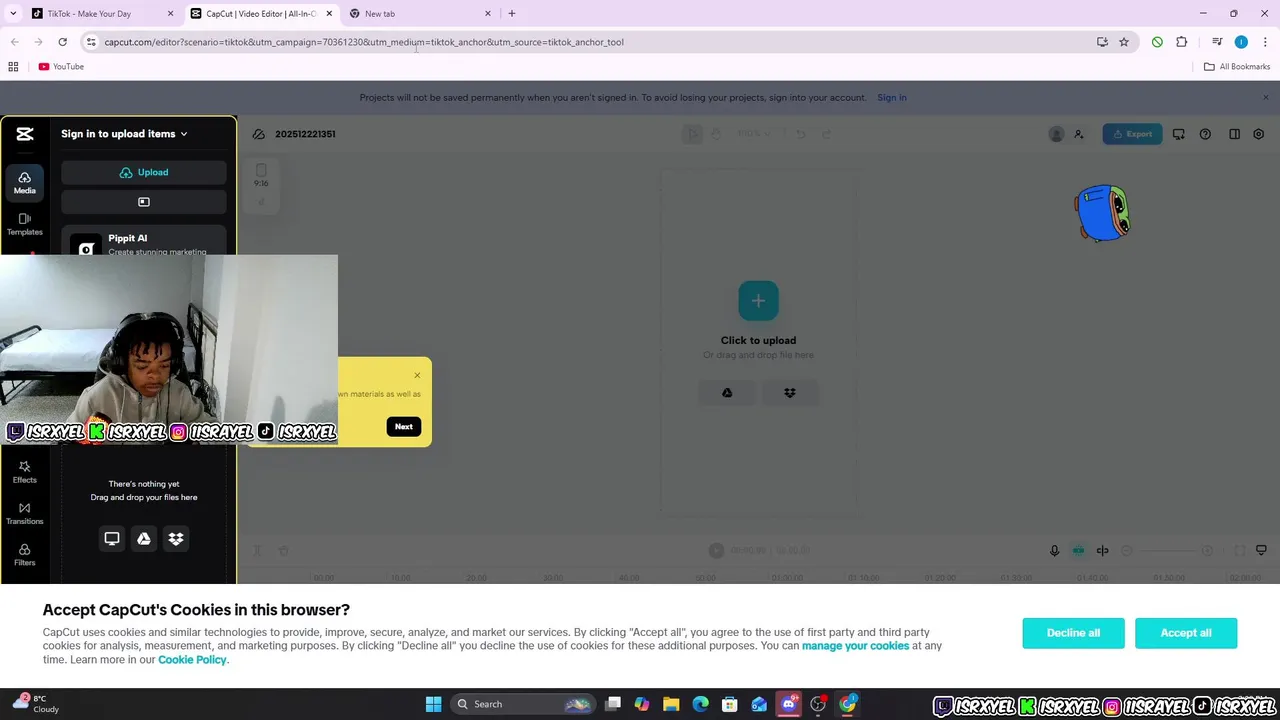
Task: Open the help question mark icon
Action: [x=1205, y=134]
